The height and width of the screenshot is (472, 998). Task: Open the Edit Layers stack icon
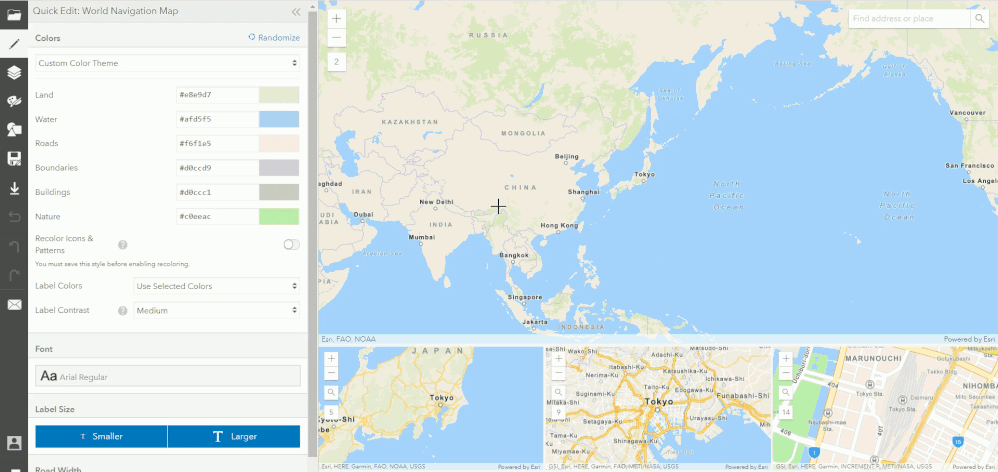pyautogui.click(x=14, y=73)
